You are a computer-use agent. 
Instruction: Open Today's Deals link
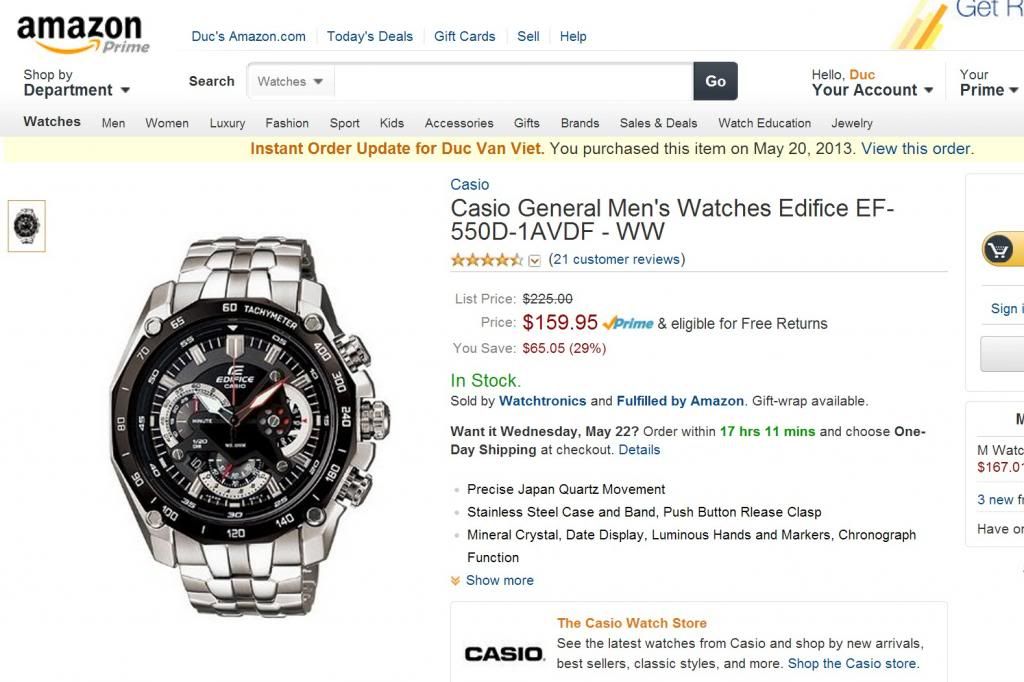tap(370, 37)
